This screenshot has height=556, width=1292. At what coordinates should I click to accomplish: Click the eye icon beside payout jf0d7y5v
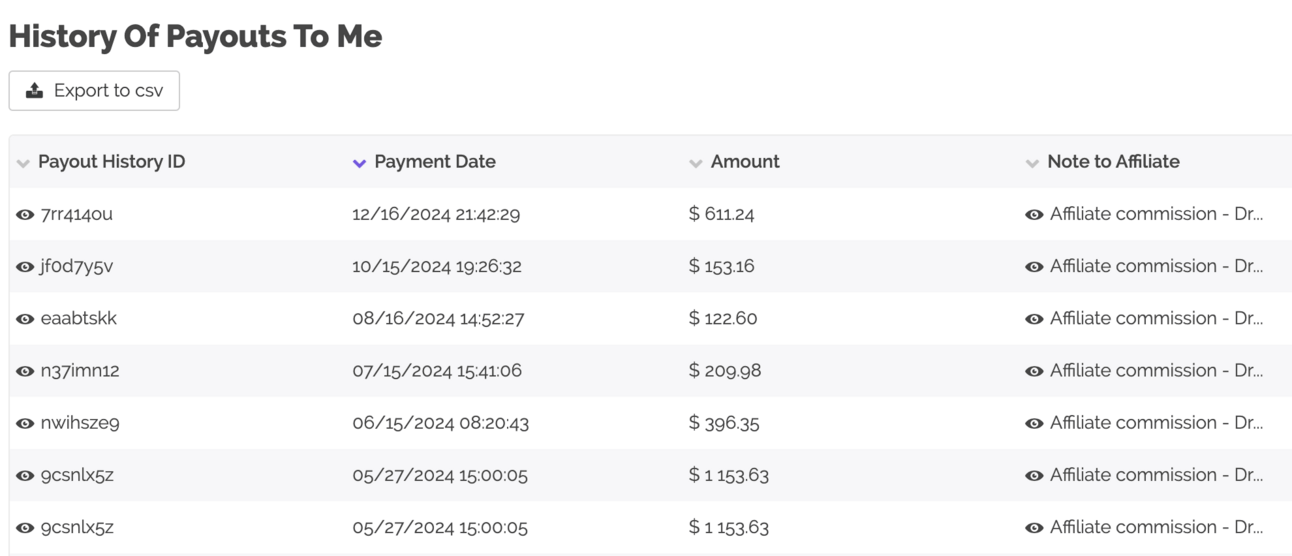(x=25, y=267)
